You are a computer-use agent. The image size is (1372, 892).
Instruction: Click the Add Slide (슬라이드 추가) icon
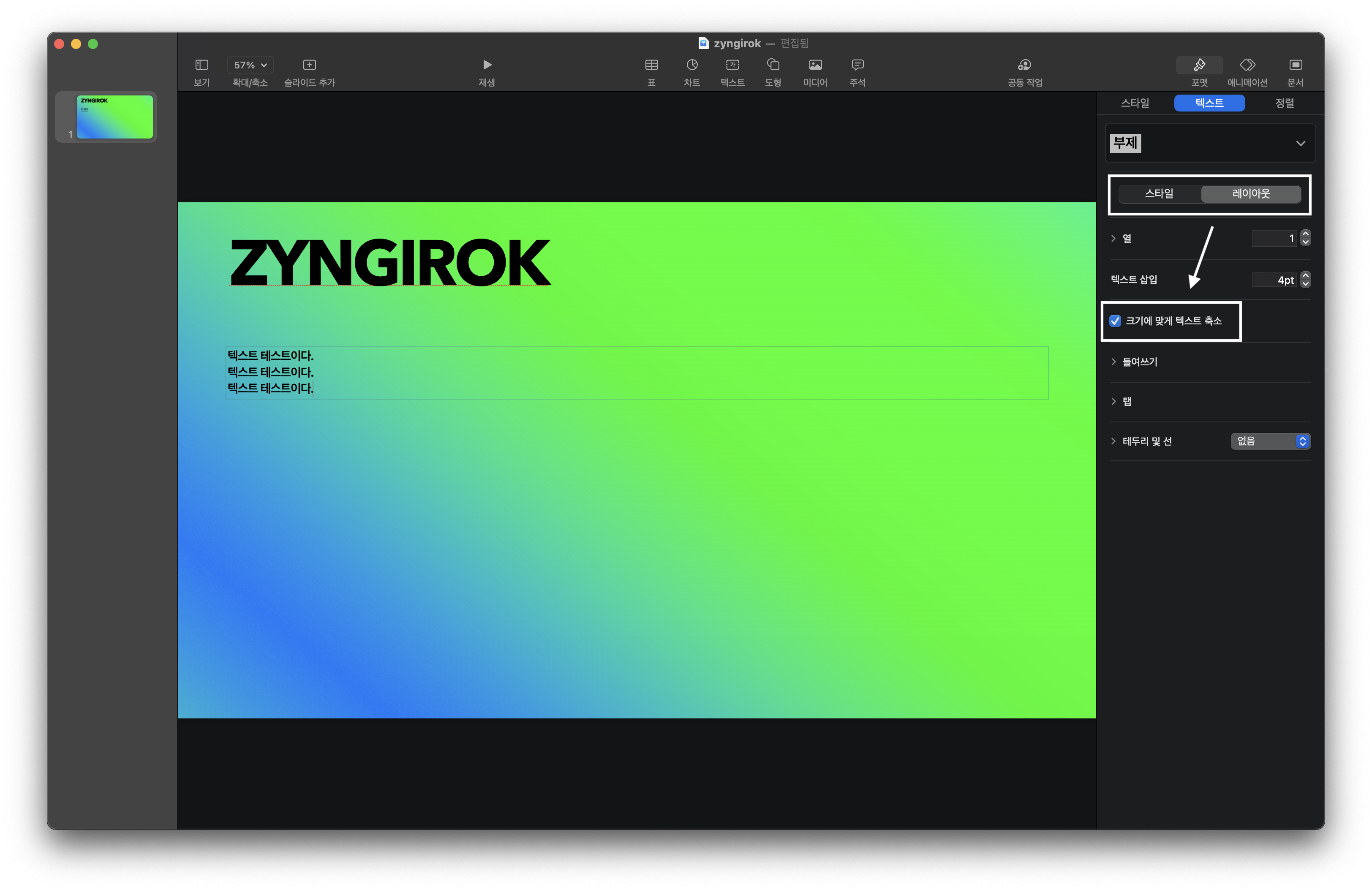[x=309, y=65]
